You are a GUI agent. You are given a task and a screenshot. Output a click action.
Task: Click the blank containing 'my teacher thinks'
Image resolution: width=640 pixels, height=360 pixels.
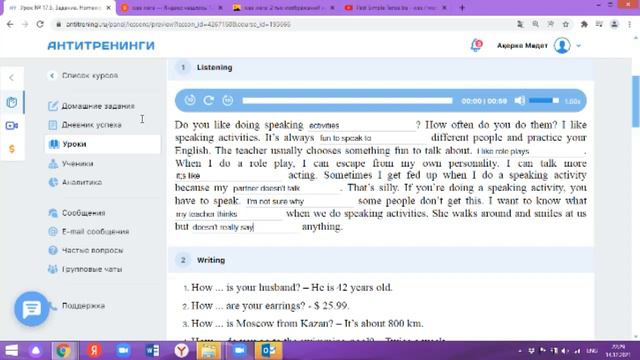point(229,214)
